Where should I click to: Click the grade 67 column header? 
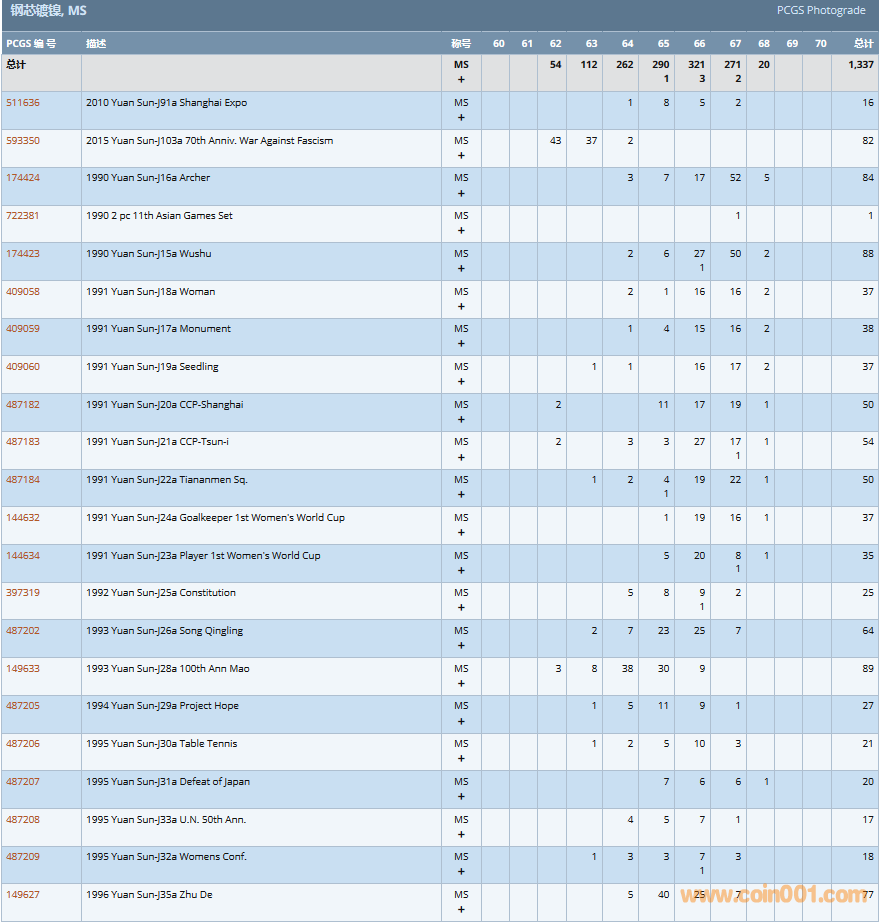point(735,44)
